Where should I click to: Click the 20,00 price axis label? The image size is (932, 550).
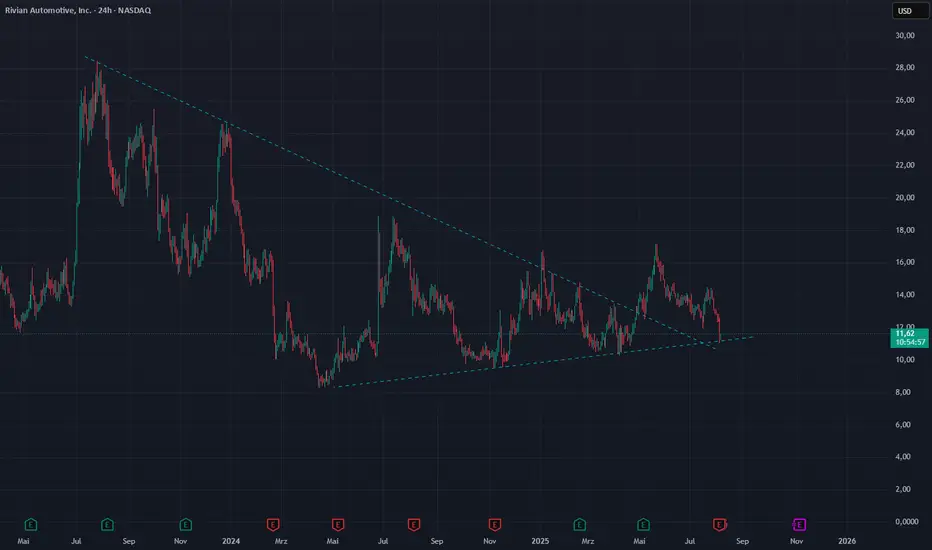905,198
